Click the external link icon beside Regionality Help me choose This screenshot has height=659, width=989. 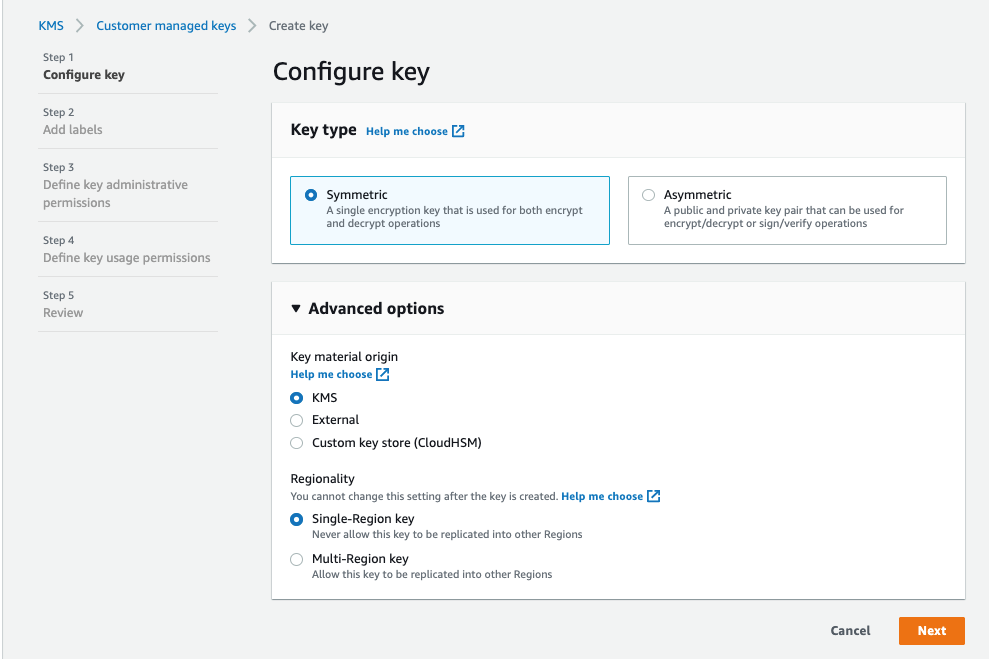pos(655,496)
